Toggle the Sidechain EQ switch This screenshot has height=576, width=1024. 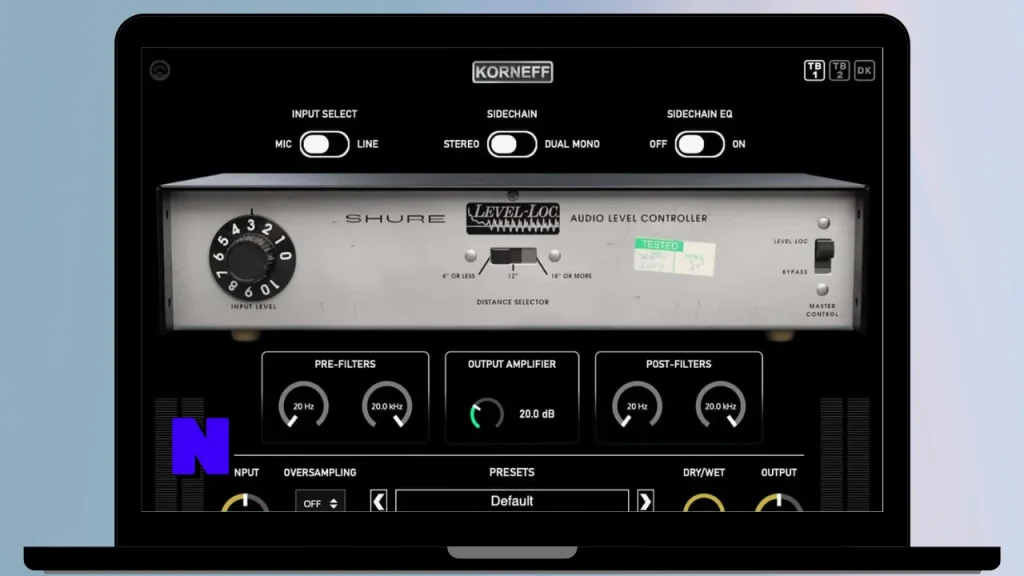click(x=699, y=144)
